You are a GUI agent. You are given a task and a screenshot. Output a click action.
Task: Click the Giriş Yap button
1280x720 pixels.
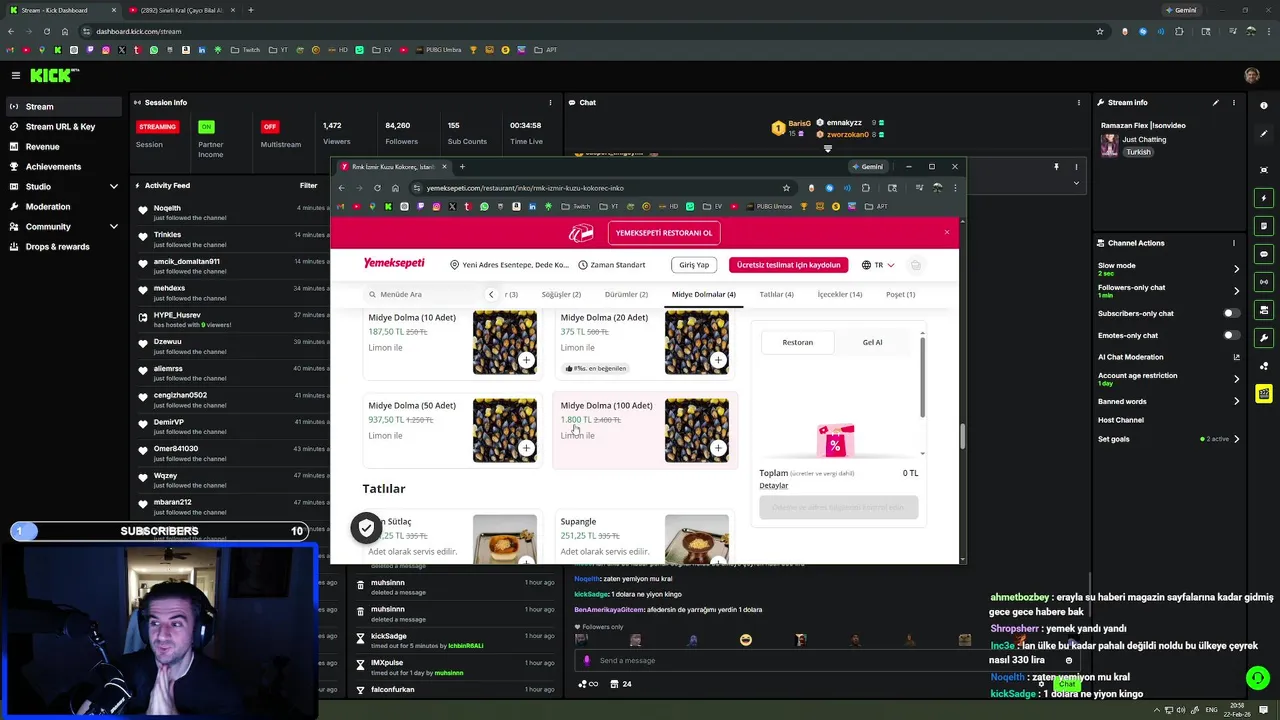(x=694, y=265)
